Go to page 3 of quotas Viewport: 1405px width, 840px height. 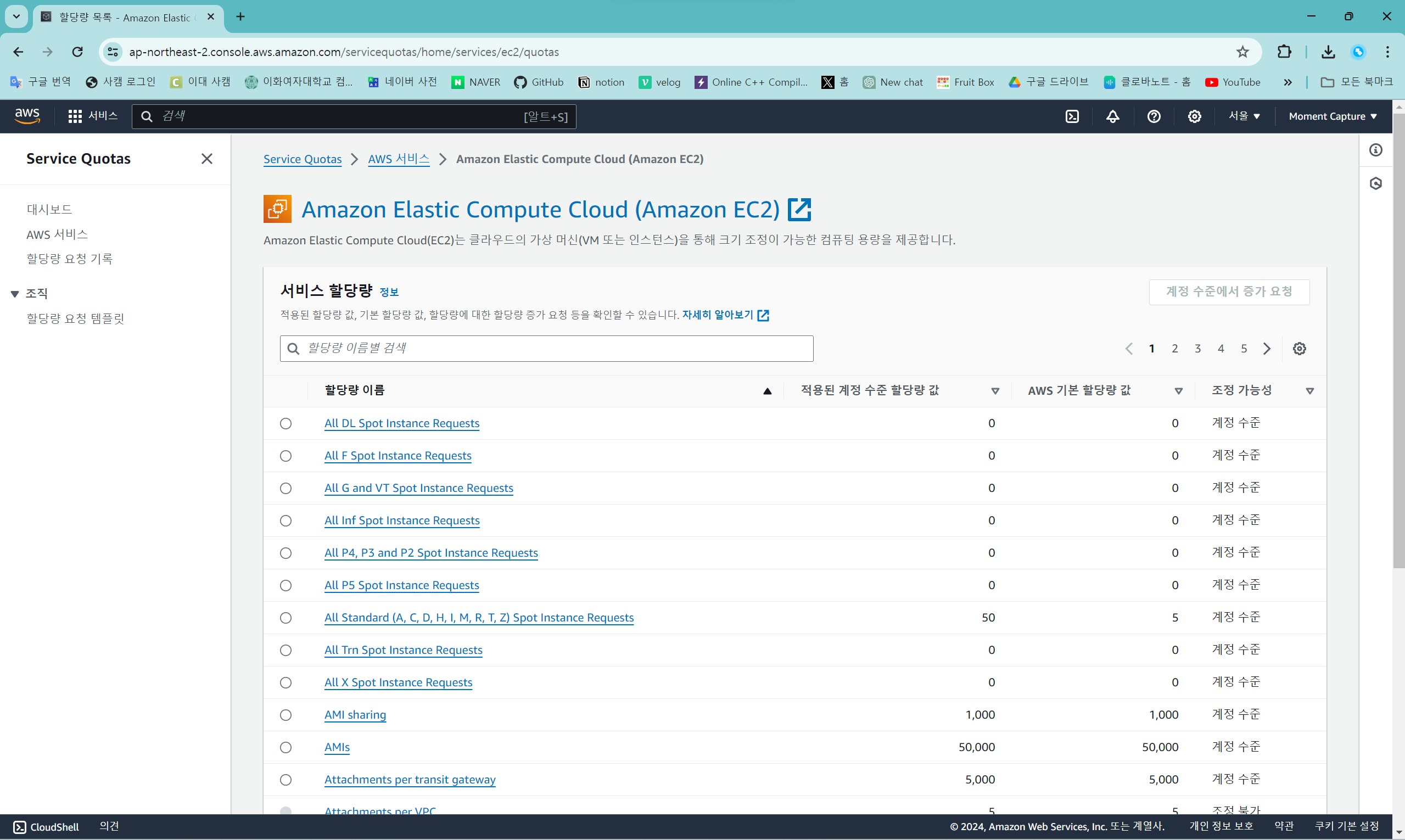coord(1197,349)
